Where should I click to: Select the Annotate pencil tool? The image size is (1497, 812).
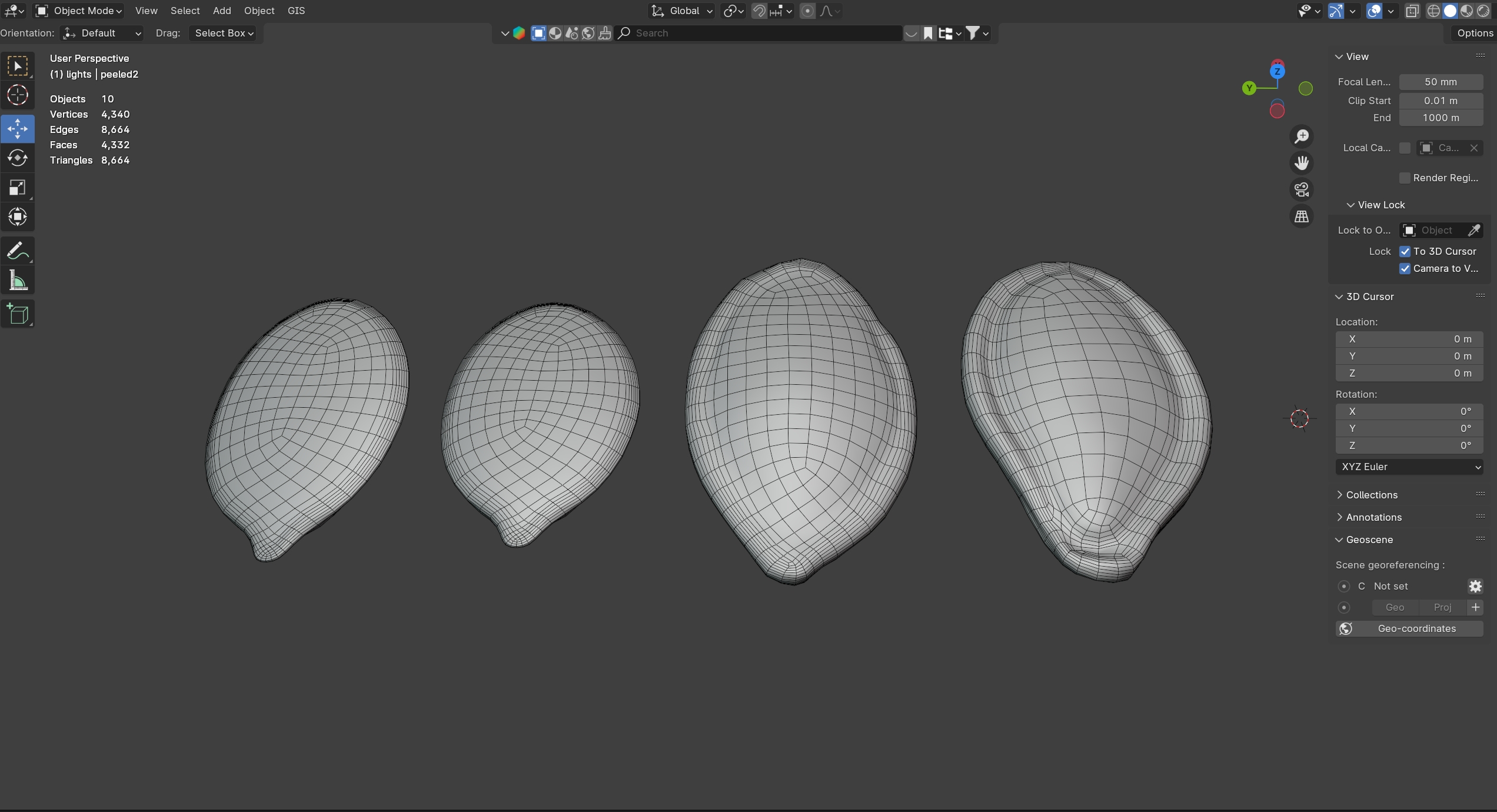click(18, 251)
